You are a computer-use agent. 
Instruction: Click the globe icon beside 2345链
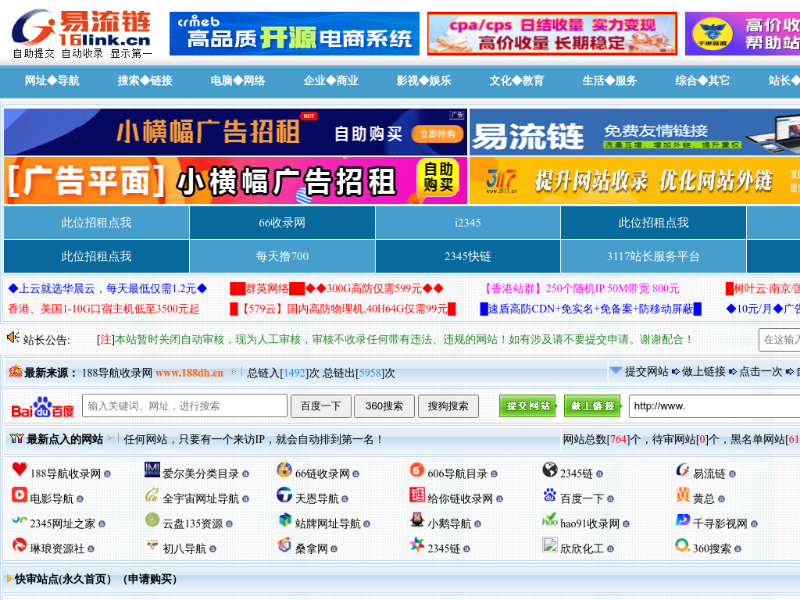point(549,469)
